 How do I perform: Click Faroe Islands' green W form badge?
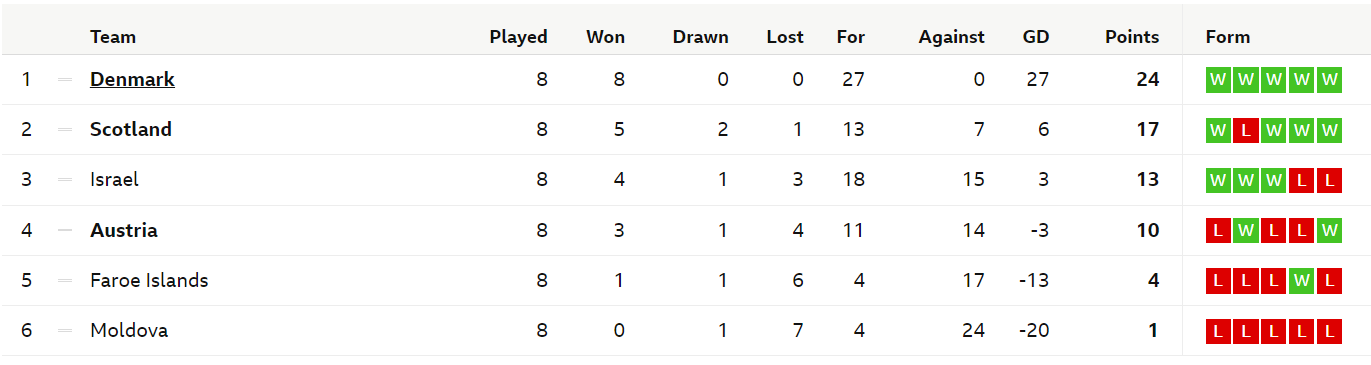click(x=1301, y=281)
